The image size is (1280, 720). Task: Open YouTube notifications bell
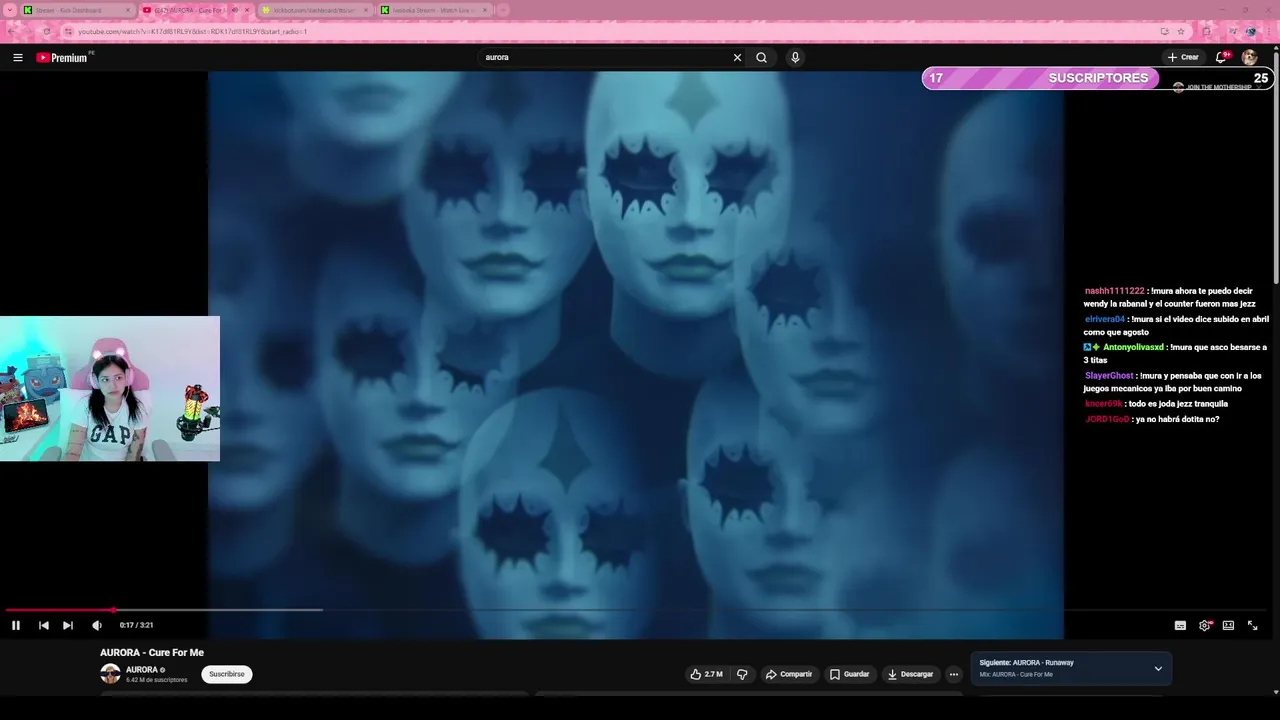point(1221,57)
